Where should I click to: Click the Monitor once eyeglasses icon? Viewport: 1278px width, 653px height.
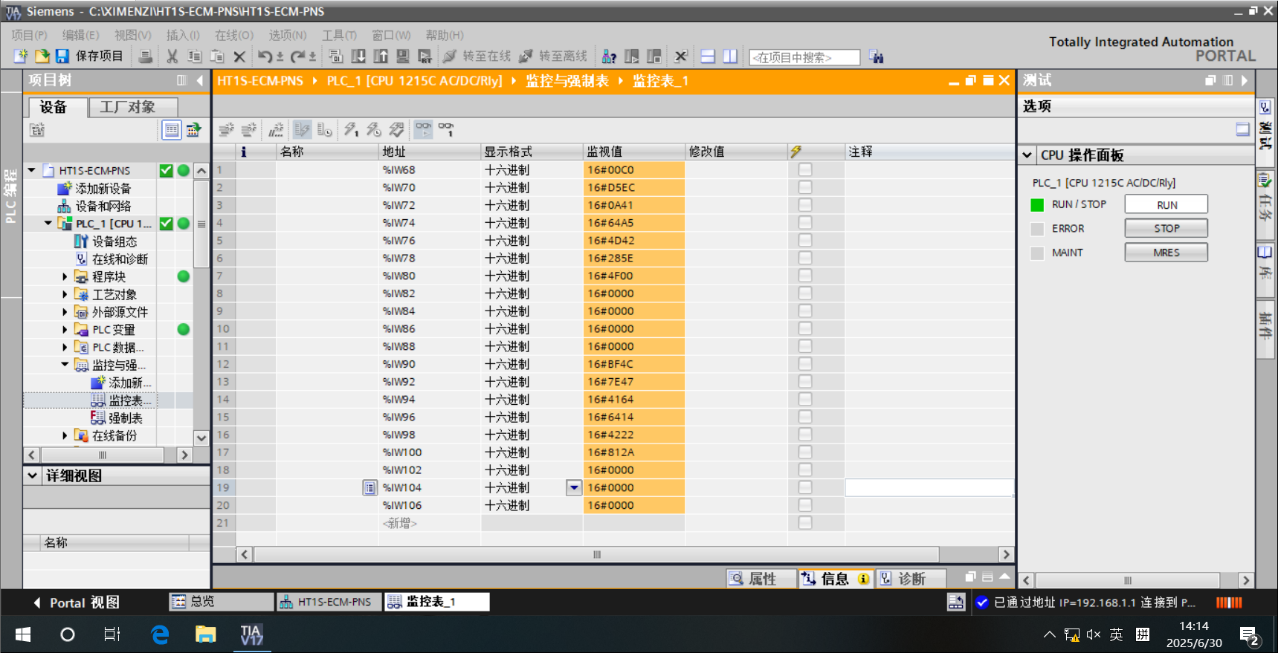coord(446,129)
